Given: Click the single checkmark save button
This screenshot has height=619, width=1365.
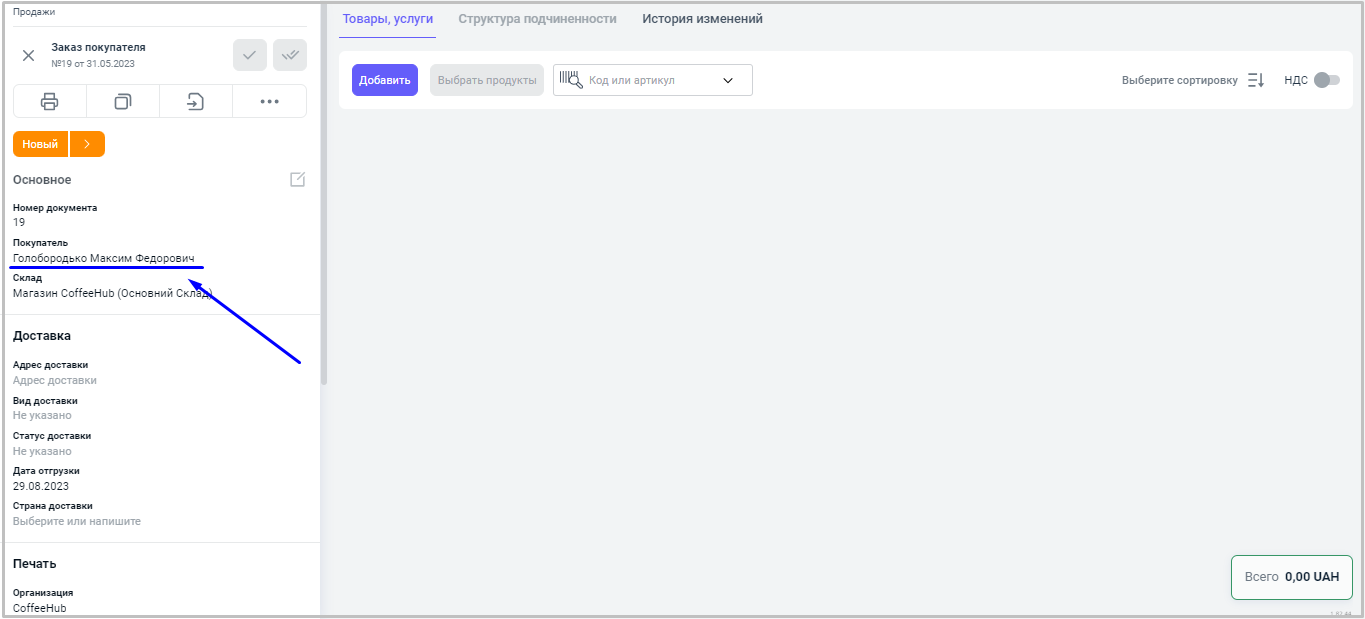Looking at the screenshot, I should [250, 55].
